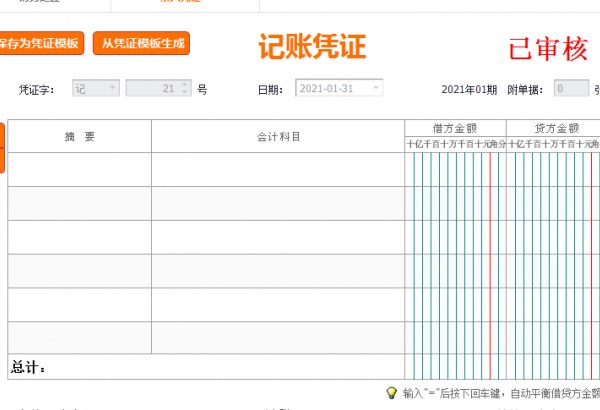Select the first row 贷方金额 cell
Viewport: 600px width, 410px height.
coord(554,169)
